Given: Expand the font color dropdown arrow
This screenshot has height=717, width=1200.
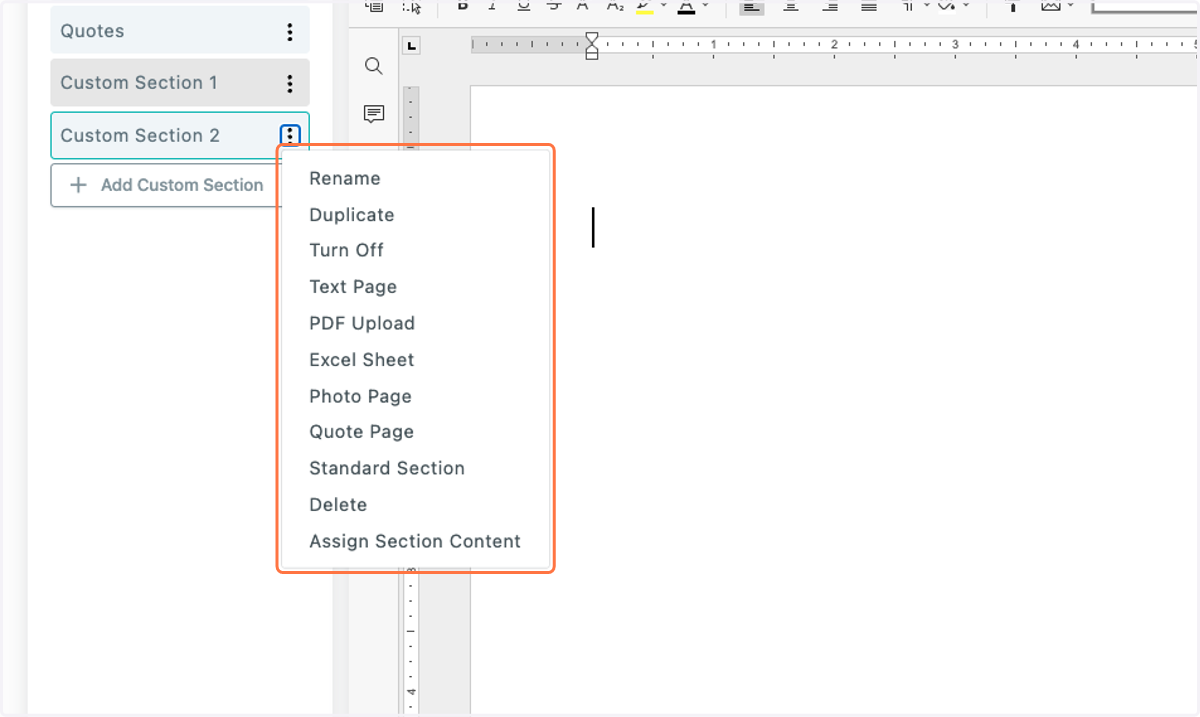Looking at the screenshot, I should 705,6.
